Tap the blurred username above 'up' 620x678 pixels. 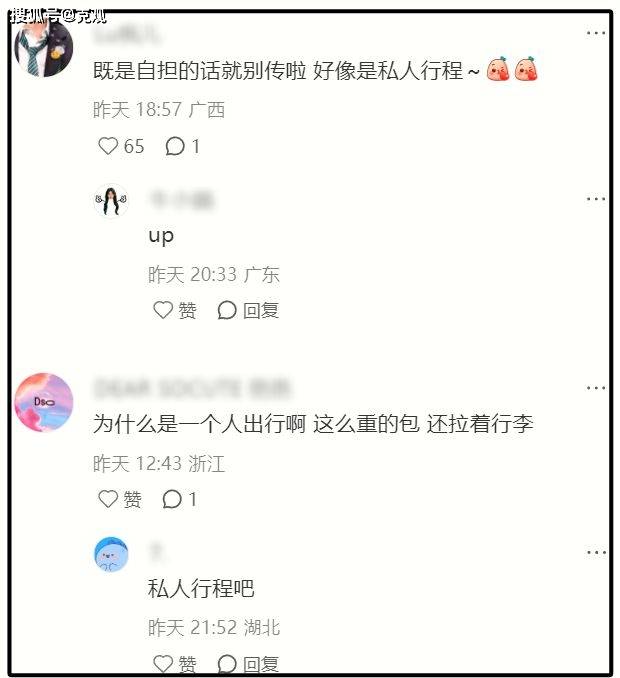point(182,200)
